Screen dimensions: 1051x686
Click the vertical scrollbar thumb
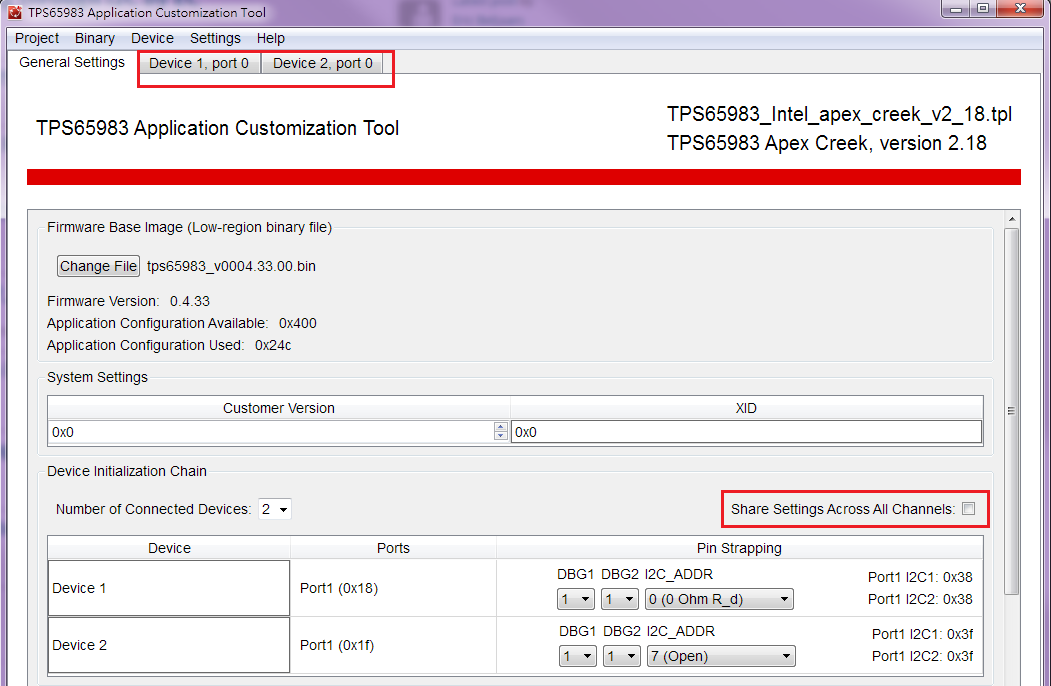click(1011, 411)
